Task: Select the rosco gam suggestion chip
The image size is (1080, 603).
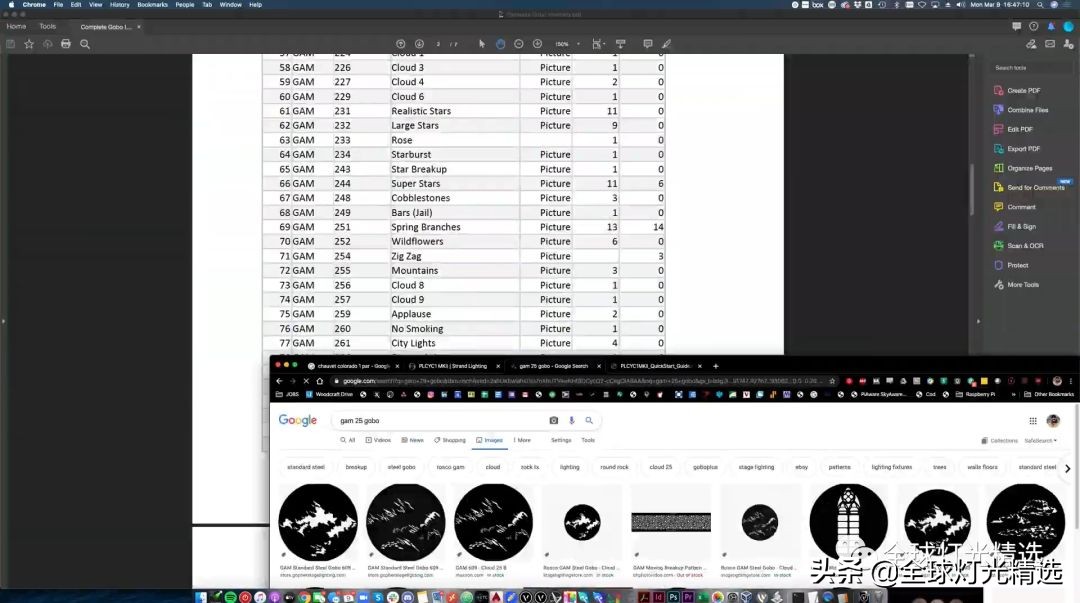Action: pyautogui.click(x=450, y=467)
